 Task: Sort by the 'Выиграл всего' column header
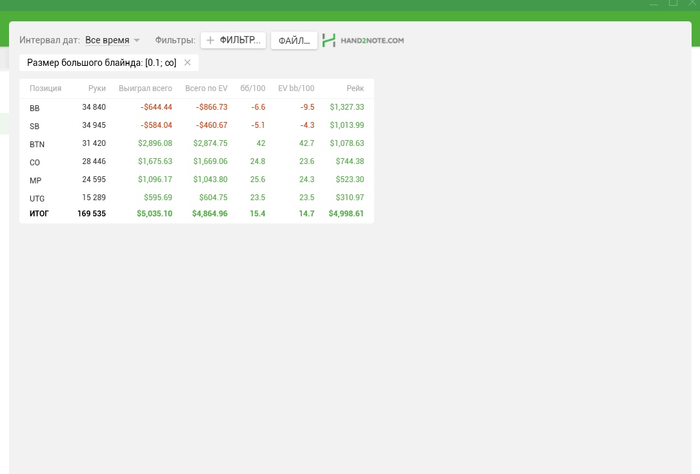145,88
